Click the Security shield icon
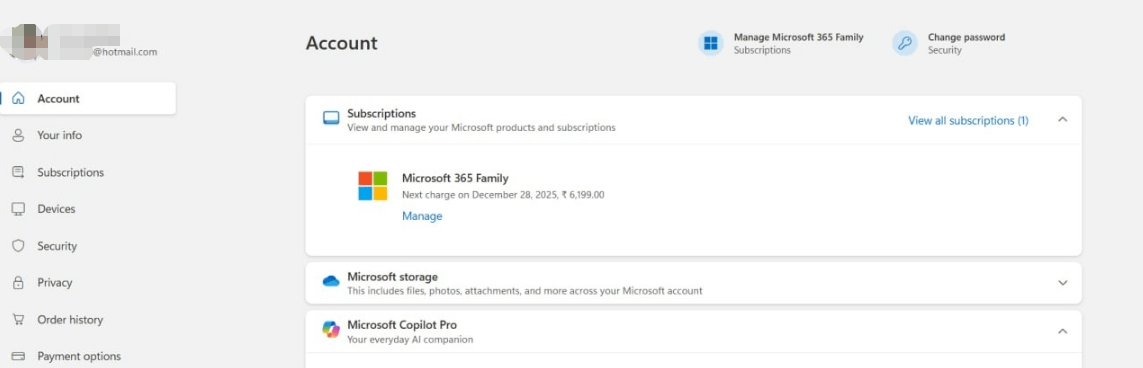The height and width of the screenshot is (368, 1143). click(x=19, y=246)
